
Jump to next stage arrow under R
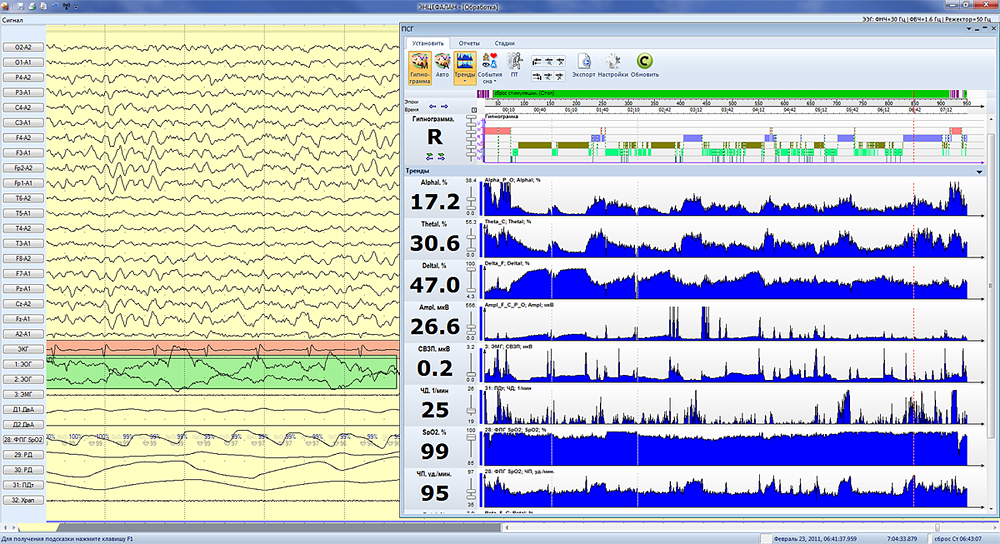(441, 156)
